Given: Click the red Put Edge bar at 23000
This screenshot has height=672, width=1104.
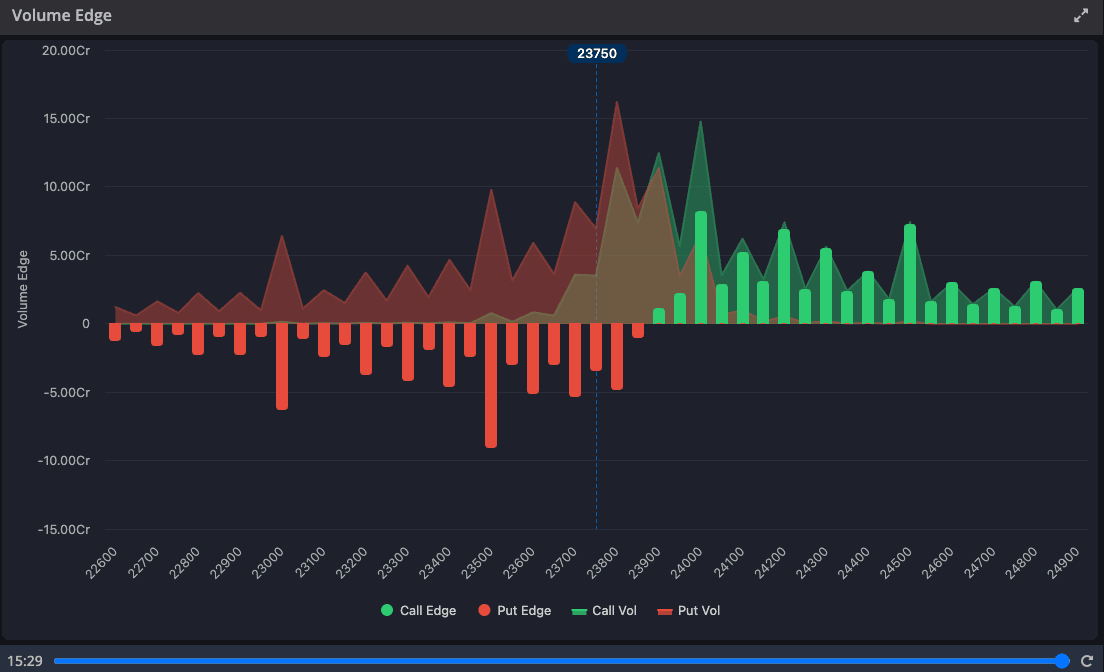Looking at the screenshot, I should click(x=282, y=365).
